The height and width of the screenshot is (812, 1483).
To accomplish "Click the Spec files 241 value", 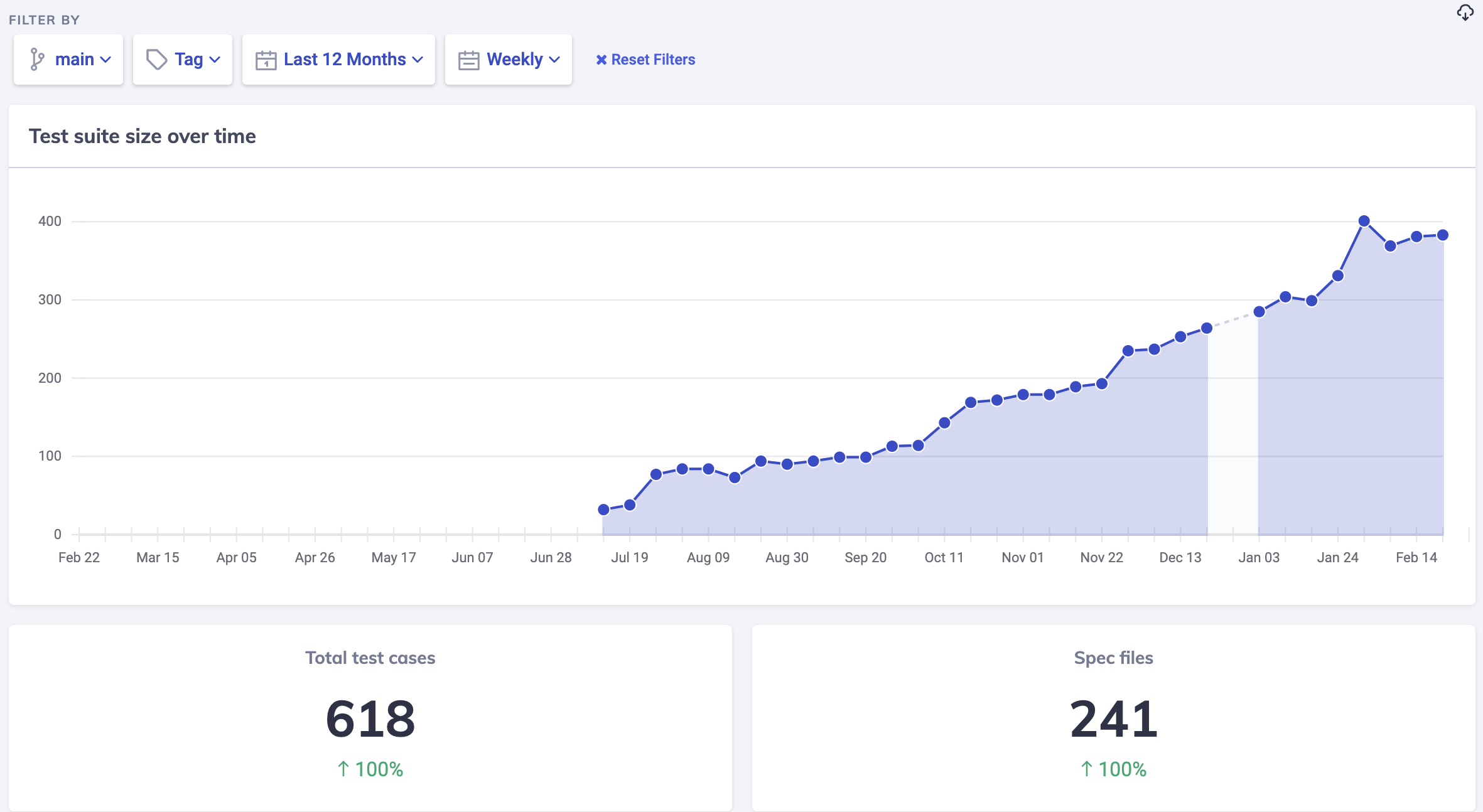I will click(x=1113, y=719).
